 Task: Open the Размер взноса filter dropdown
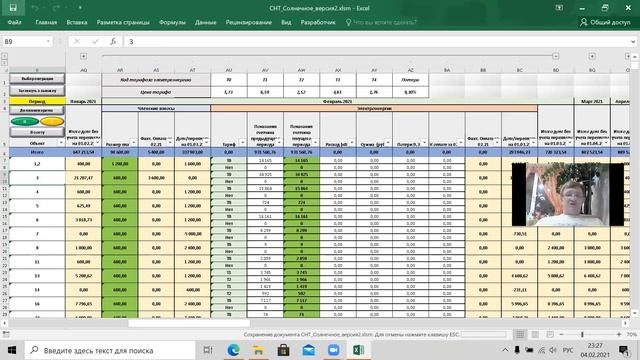(x=133, y=142)
